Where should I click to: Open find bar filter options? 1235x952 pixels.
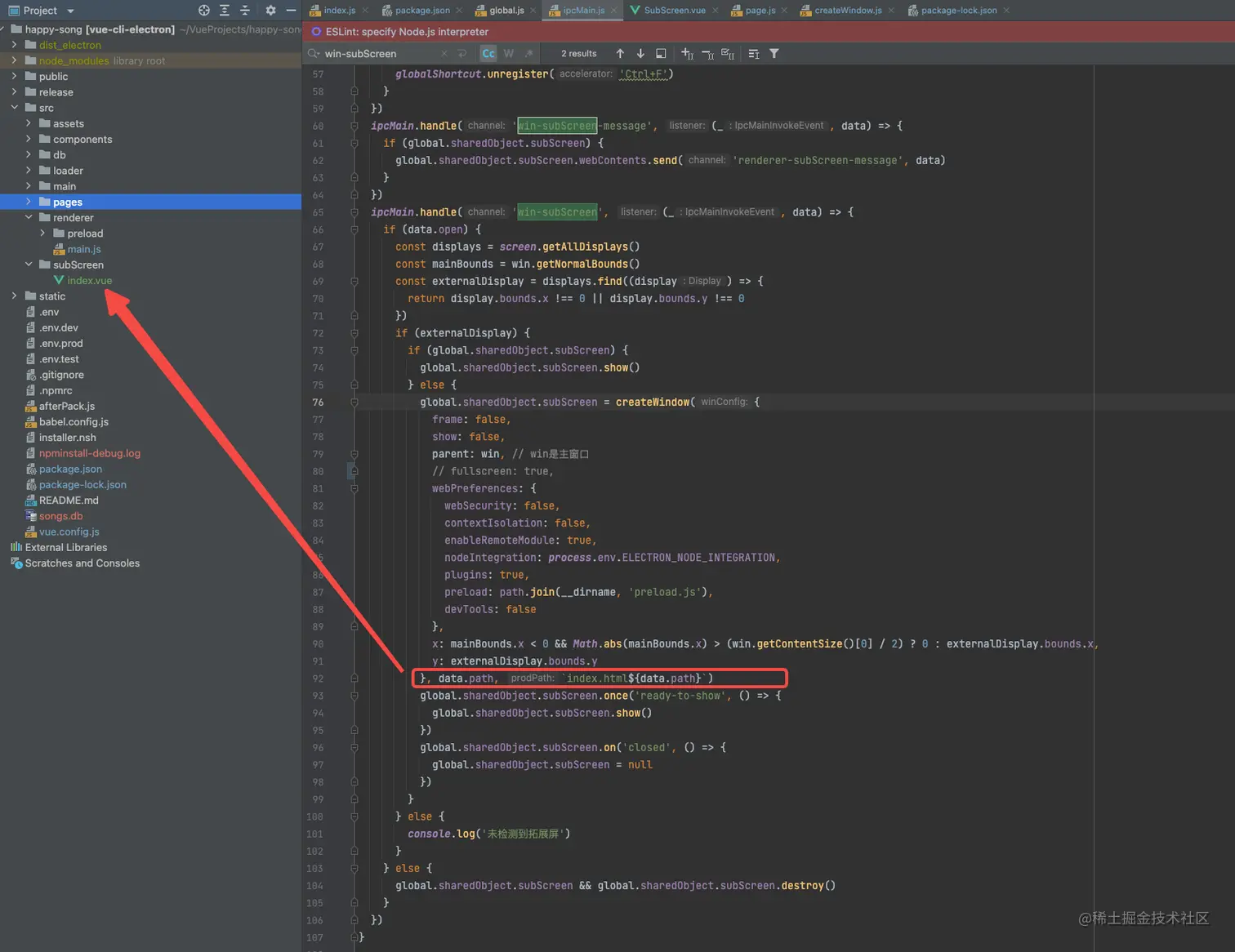coord(774,54)
